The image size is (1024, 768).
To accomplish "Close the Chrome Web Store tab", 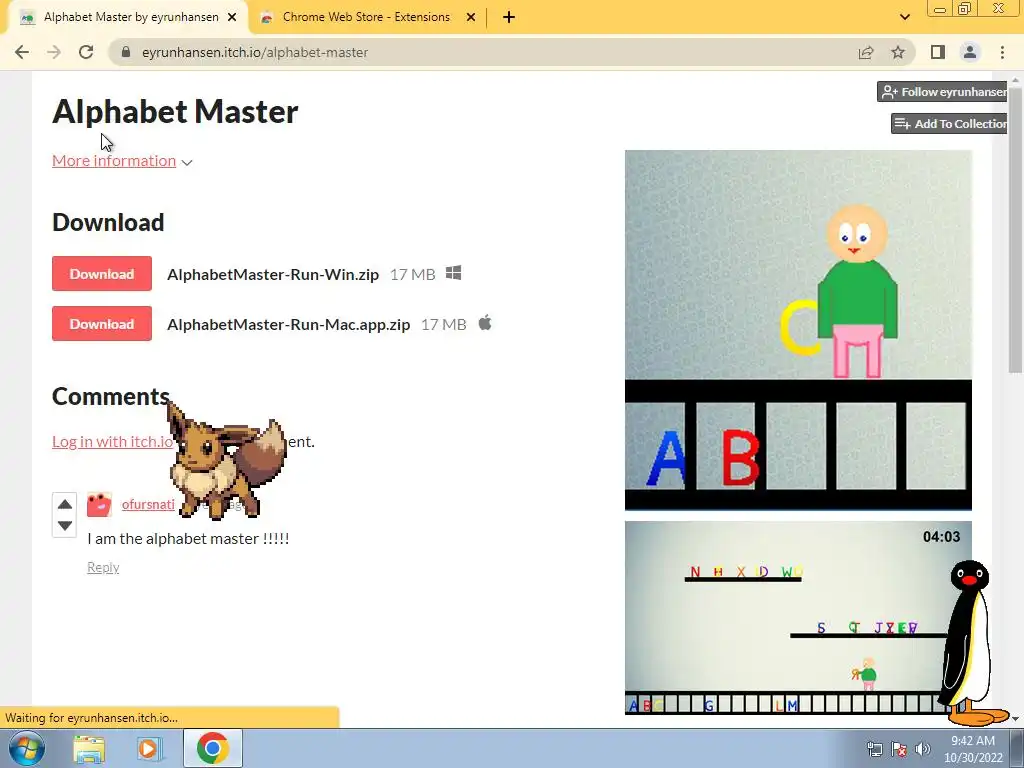I will pyautogui.click(x=471, y=17).
